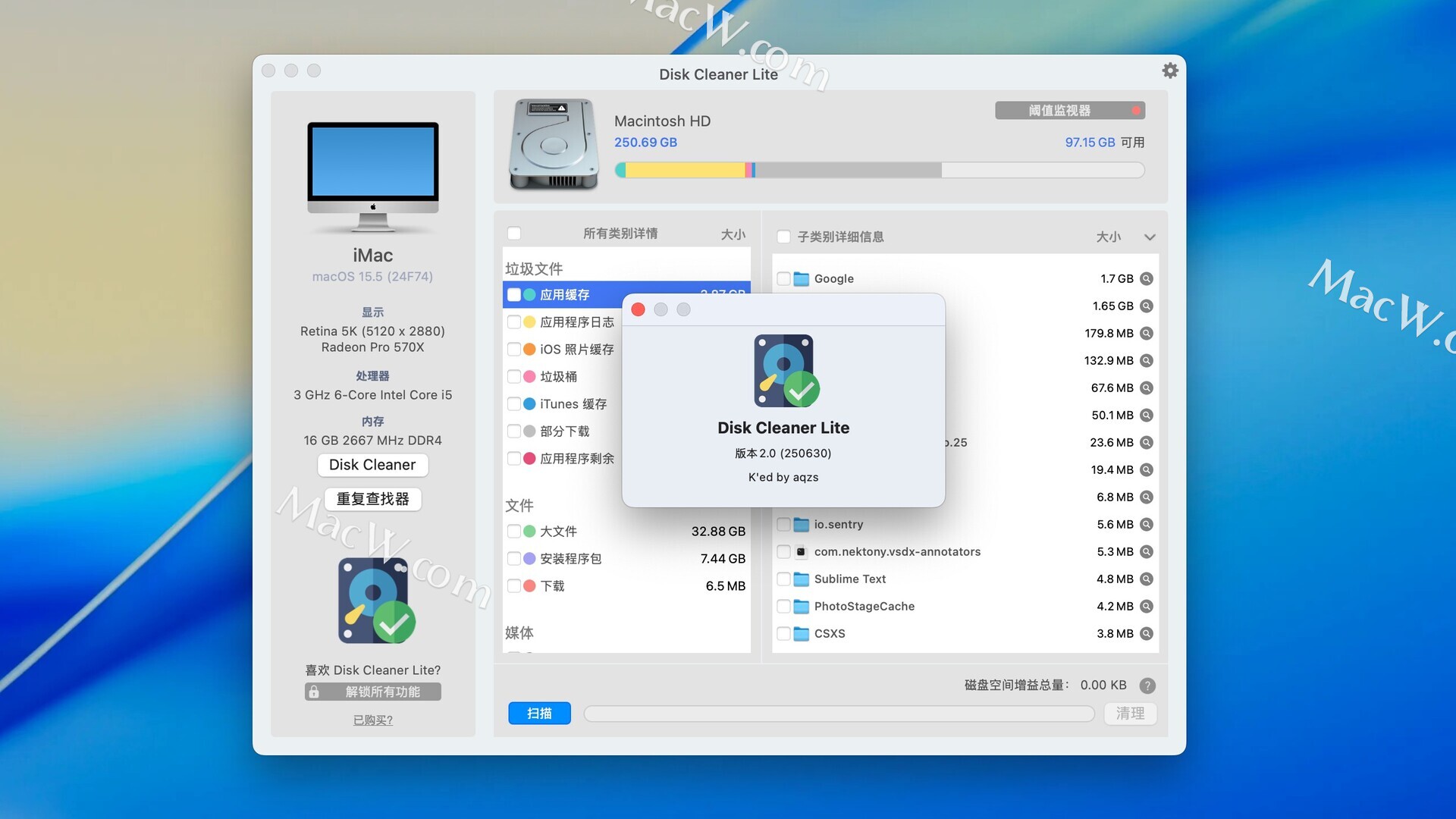This screenshot has width=1456, height=819.
Task: Click 解锁所有功能 unlock button
Action: 372,692
